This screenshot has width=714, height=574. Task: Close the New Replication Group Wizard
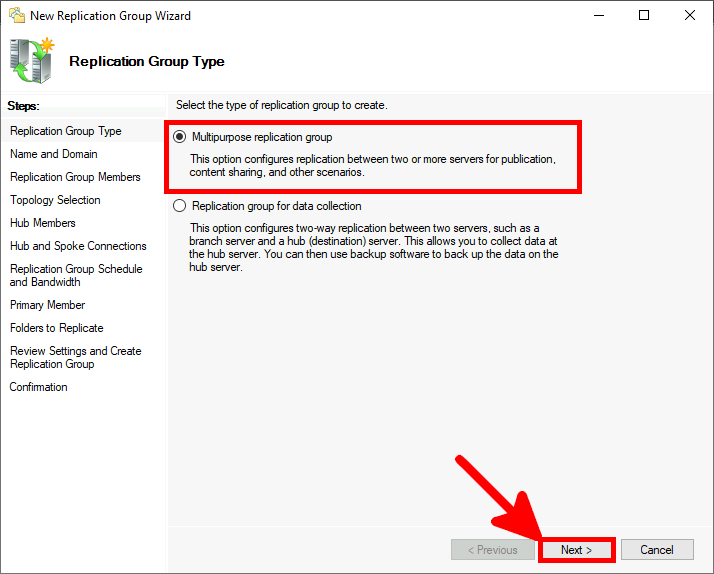pyautogui.click(x=690, y=15)
